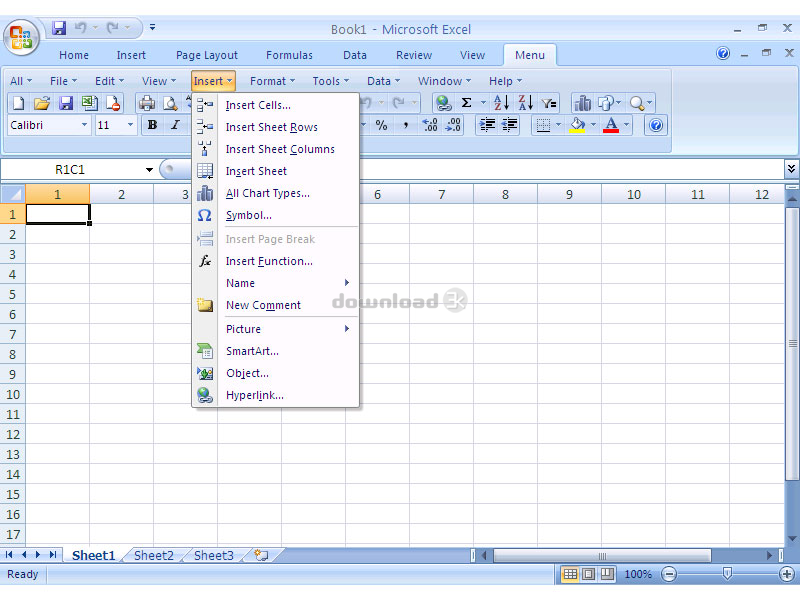
Task: Apply comma style format
Action: [x=406, y=125]
